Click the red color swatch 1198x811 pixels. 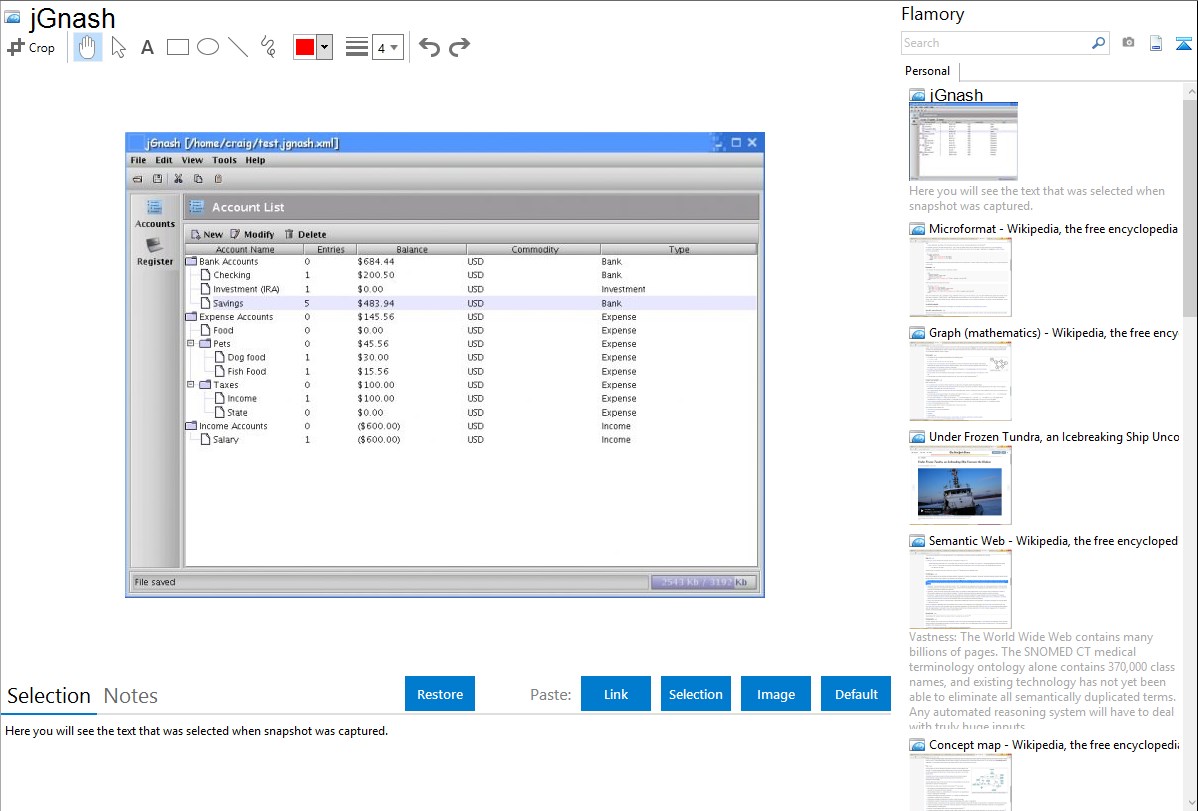click(305, 47)
